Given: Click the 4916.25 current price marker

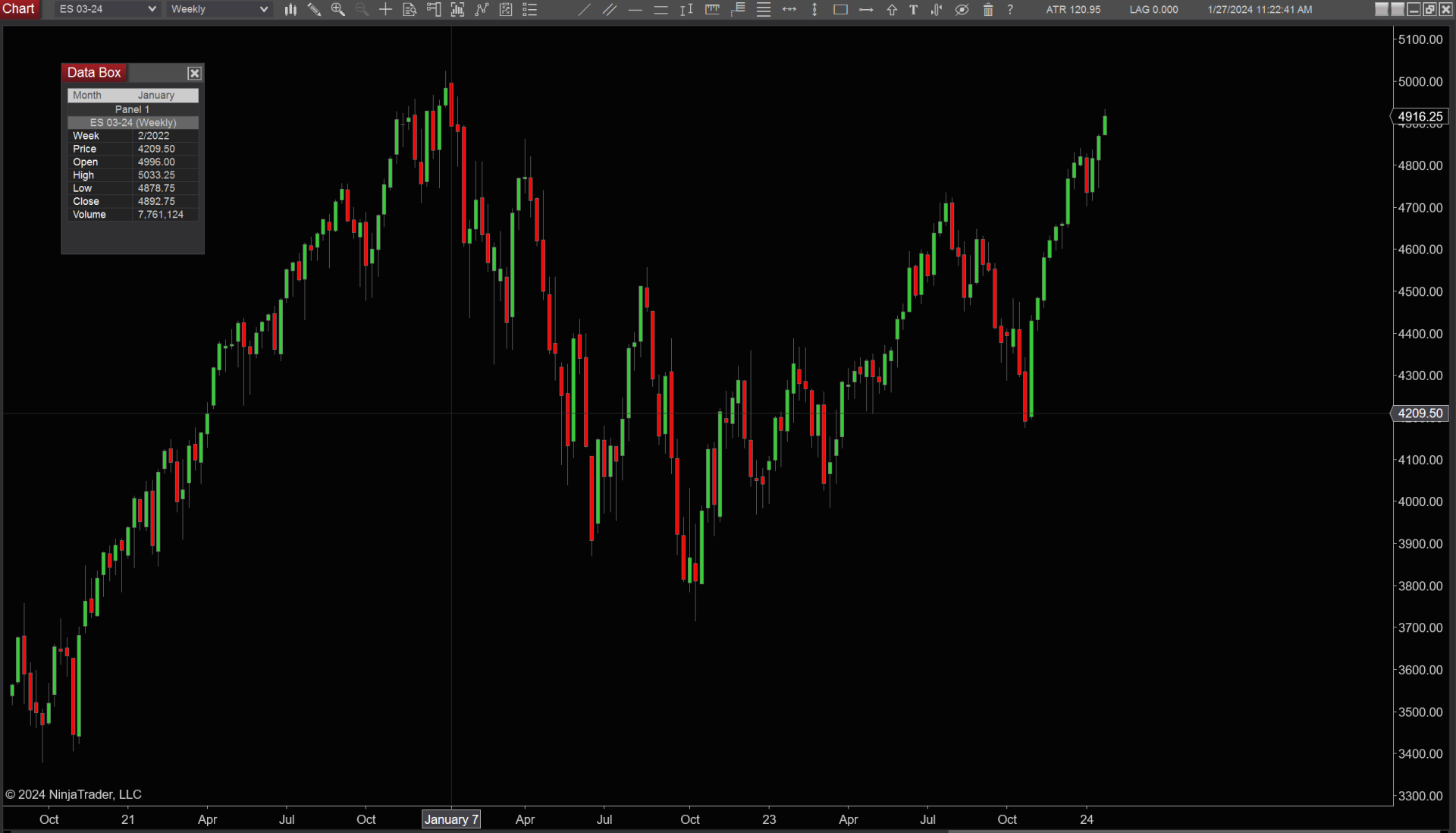Looking at the screenshot, I should click(x=1420, y=117).
